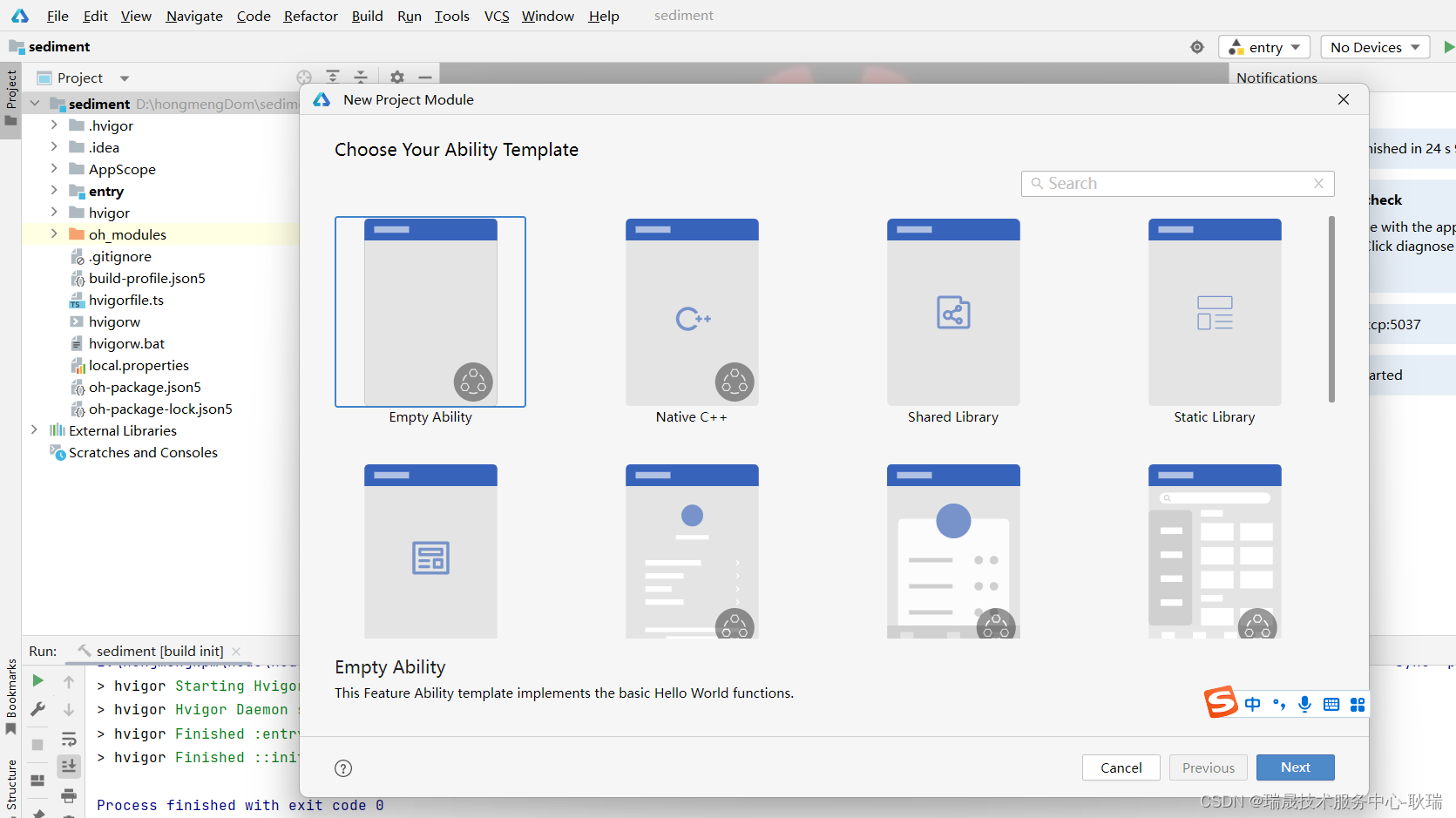
Task: Select the Static Library template
Action: tap(1215, 312)
